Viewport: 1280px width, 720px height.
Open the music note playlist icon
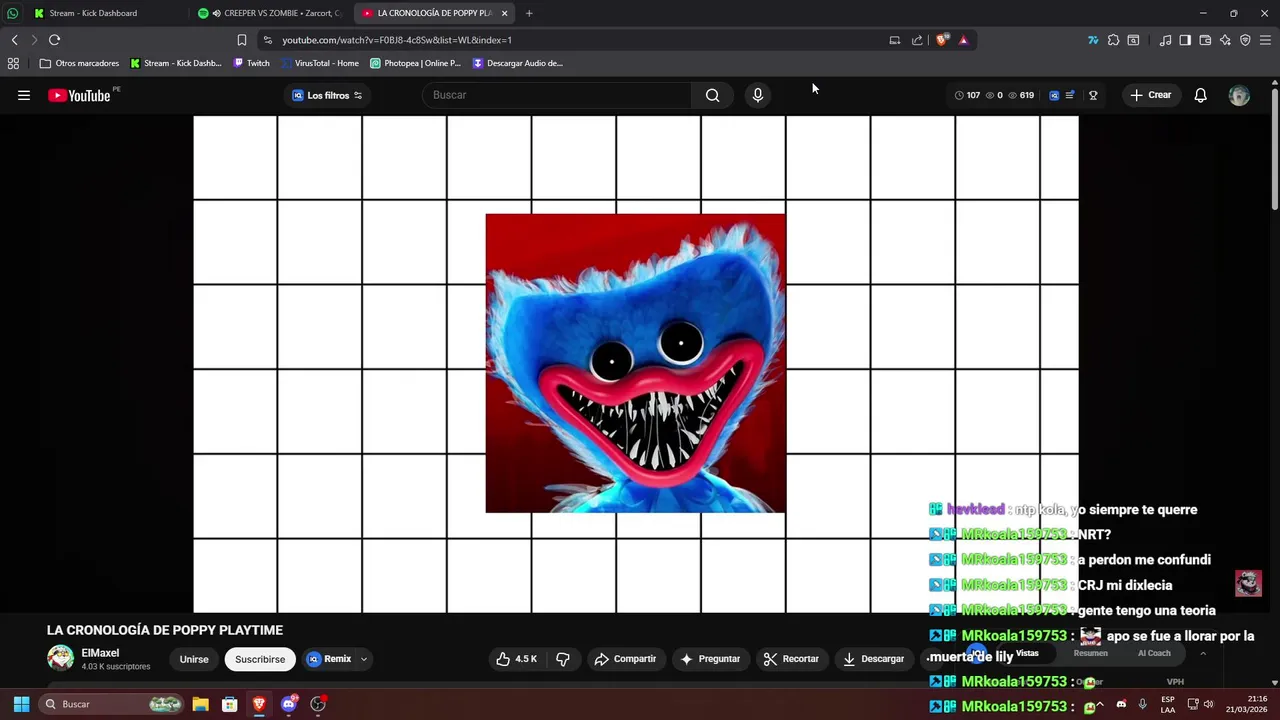[x=1165, y=40]
